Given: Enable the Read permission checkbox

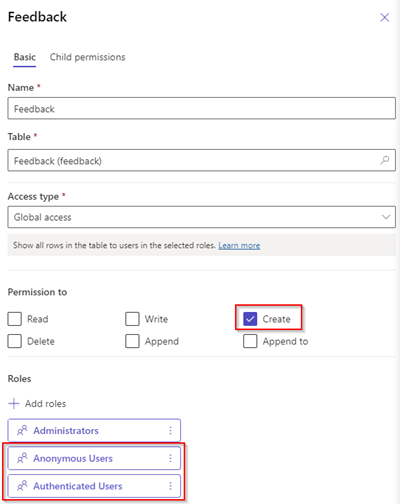Looking at the screenshot, I should pyautogui.click(x=15, y=319).
